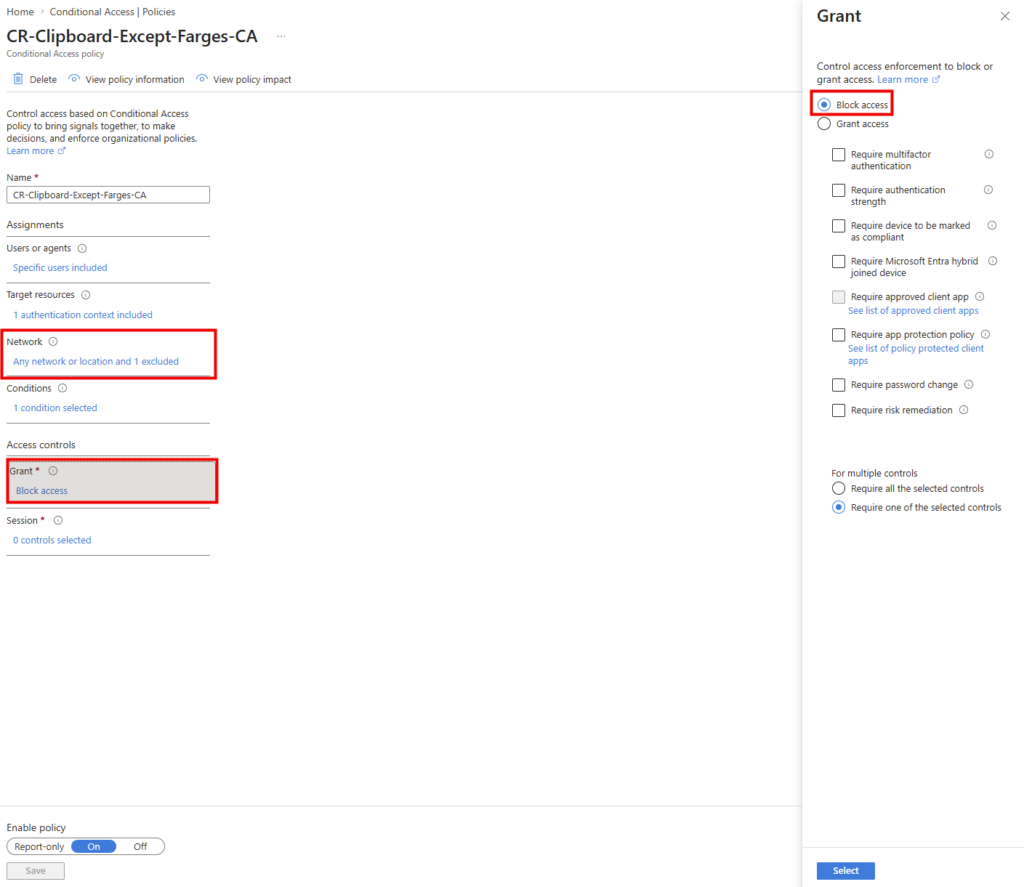Click info icon for Require risk remediation

tap(963, 410)
